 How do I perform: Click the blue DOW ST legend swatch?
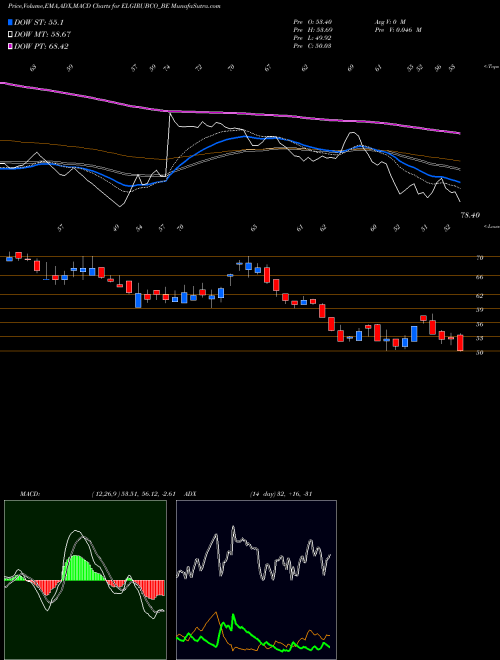pyautogui.click(x=11, y=22)
